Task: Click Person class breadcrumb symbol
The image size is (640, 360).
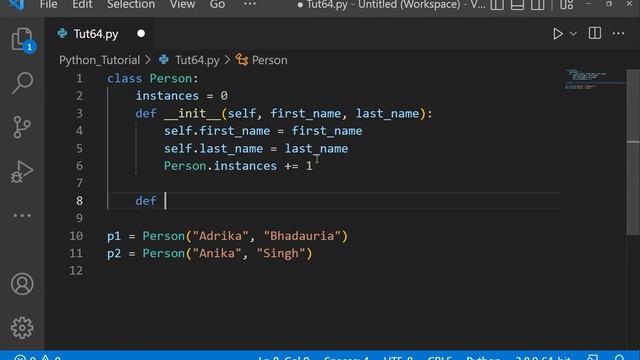Action: pyautogui.click(x=269, y=60)
